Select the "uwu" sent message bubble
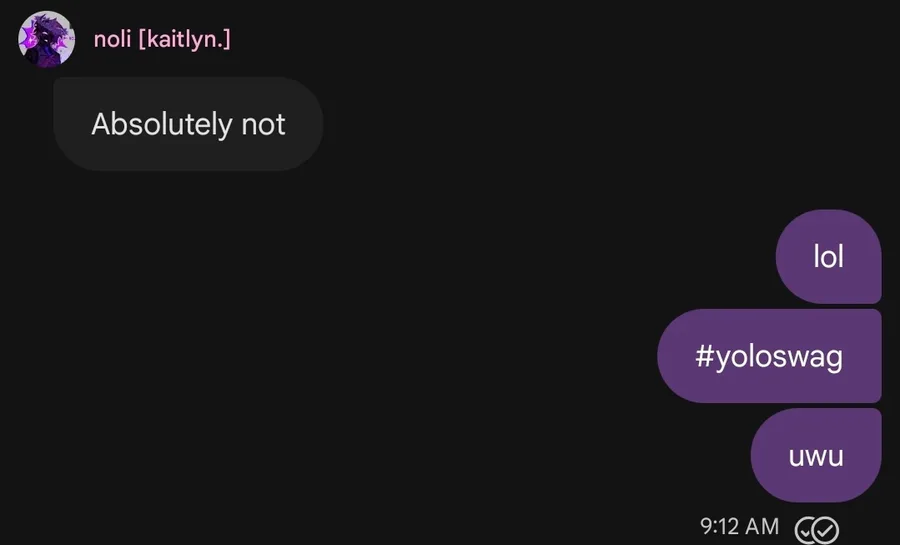The image size is (900, 545). 816,456
